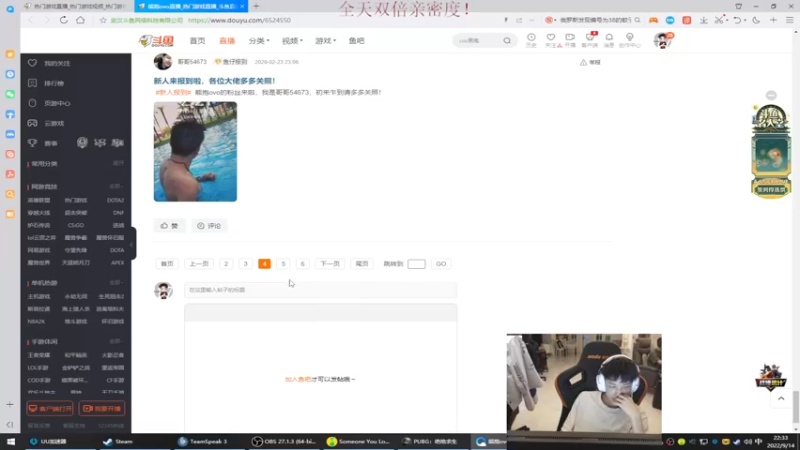800x450 pixels.
Task: Click the back-to-top arrow button
Action: click(781, 398)
